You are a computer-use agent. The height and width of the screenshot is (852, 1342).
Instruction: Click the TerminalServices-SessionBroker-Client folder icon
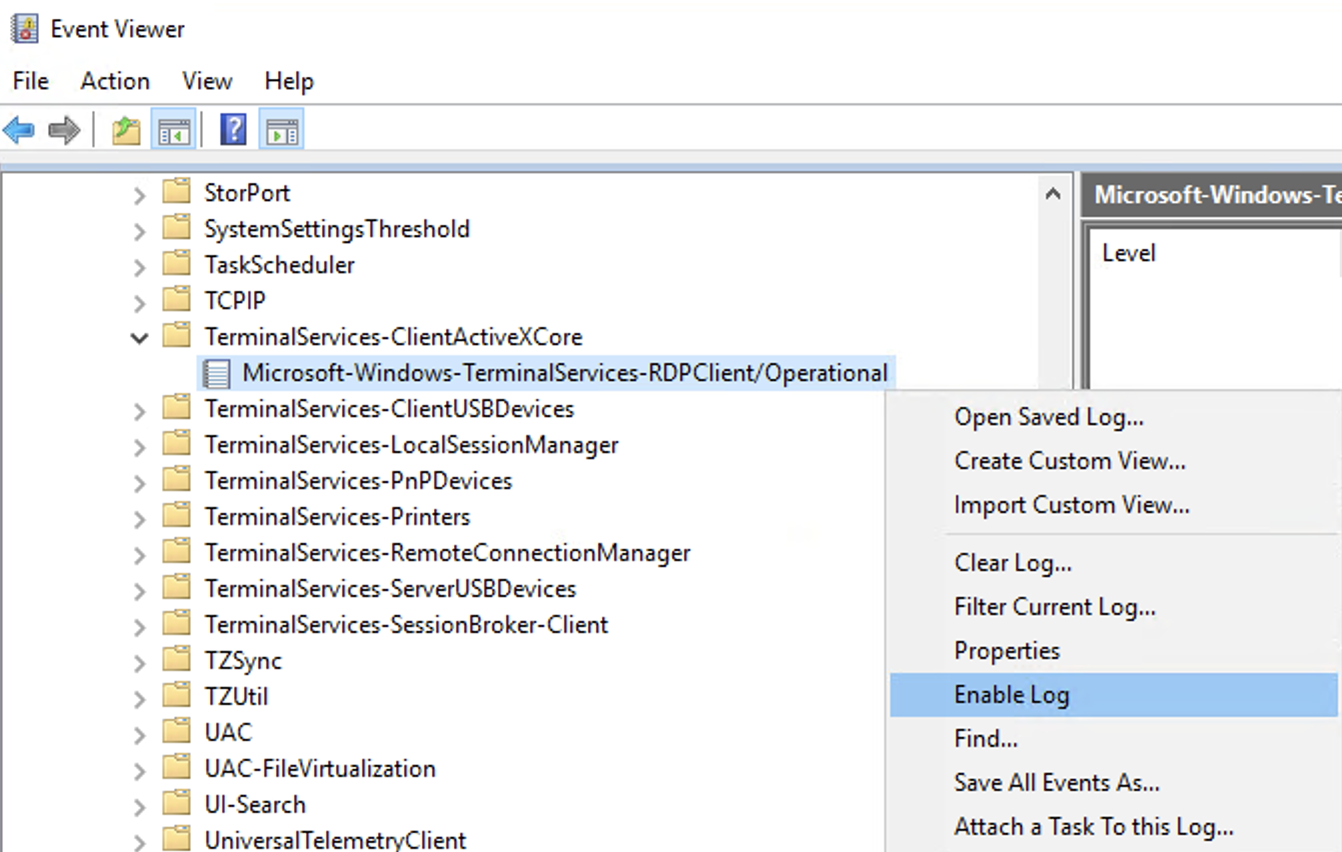point(177,624)
